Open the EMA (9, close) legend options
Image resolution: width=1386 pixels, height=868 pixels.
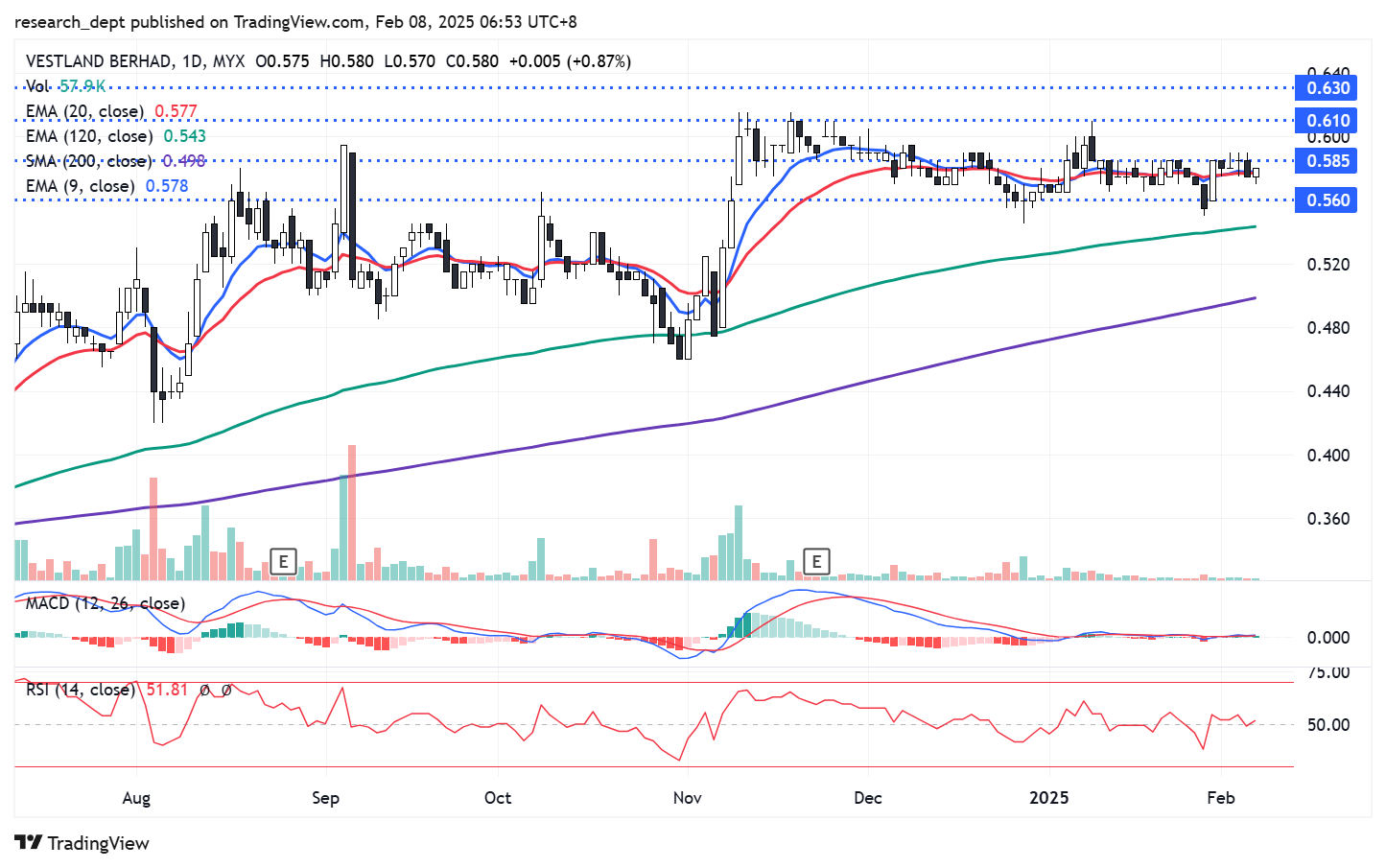[81, 186]
